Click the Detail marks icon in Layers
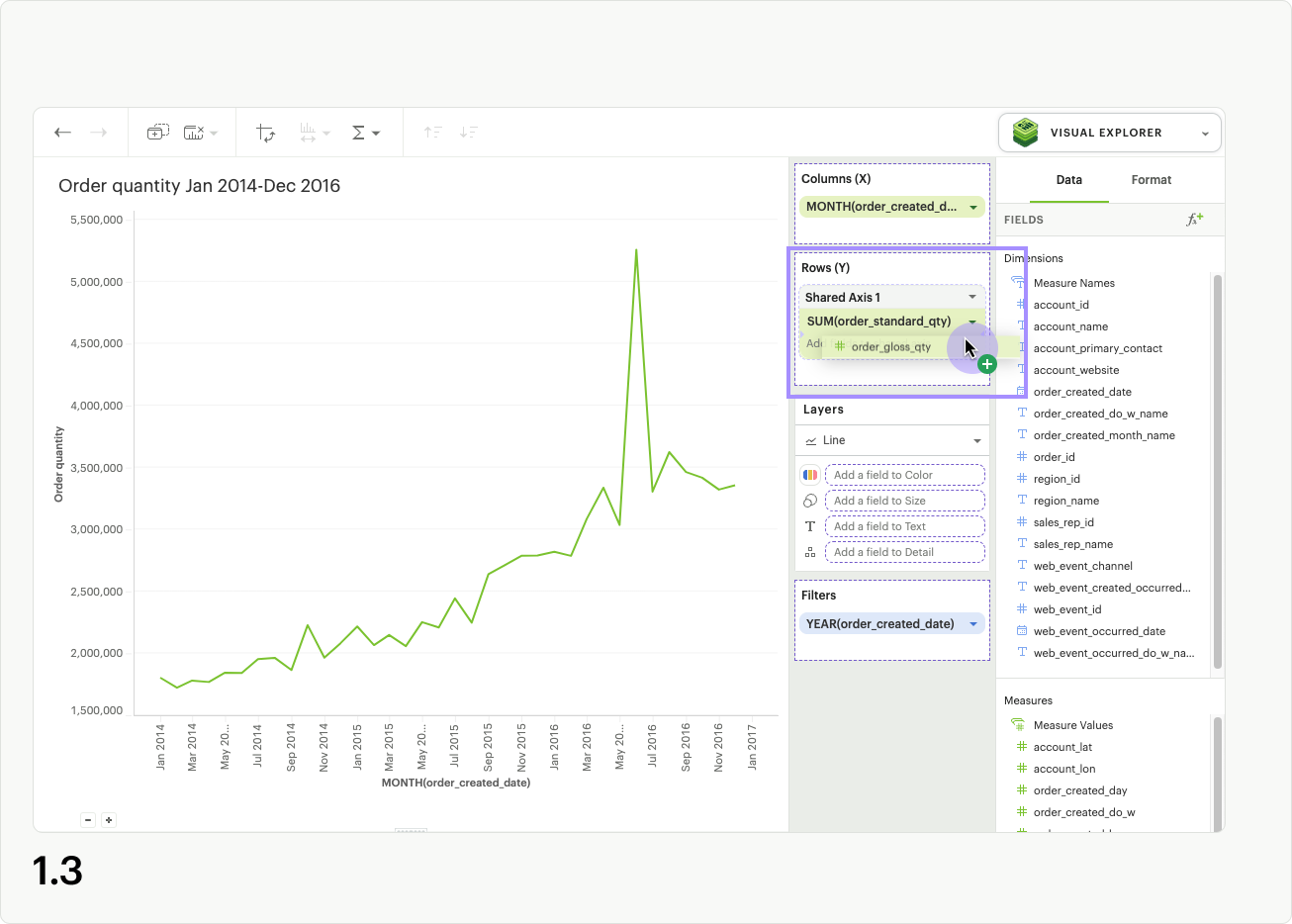This screenshot has height=924, width=1292. [810, 552]
